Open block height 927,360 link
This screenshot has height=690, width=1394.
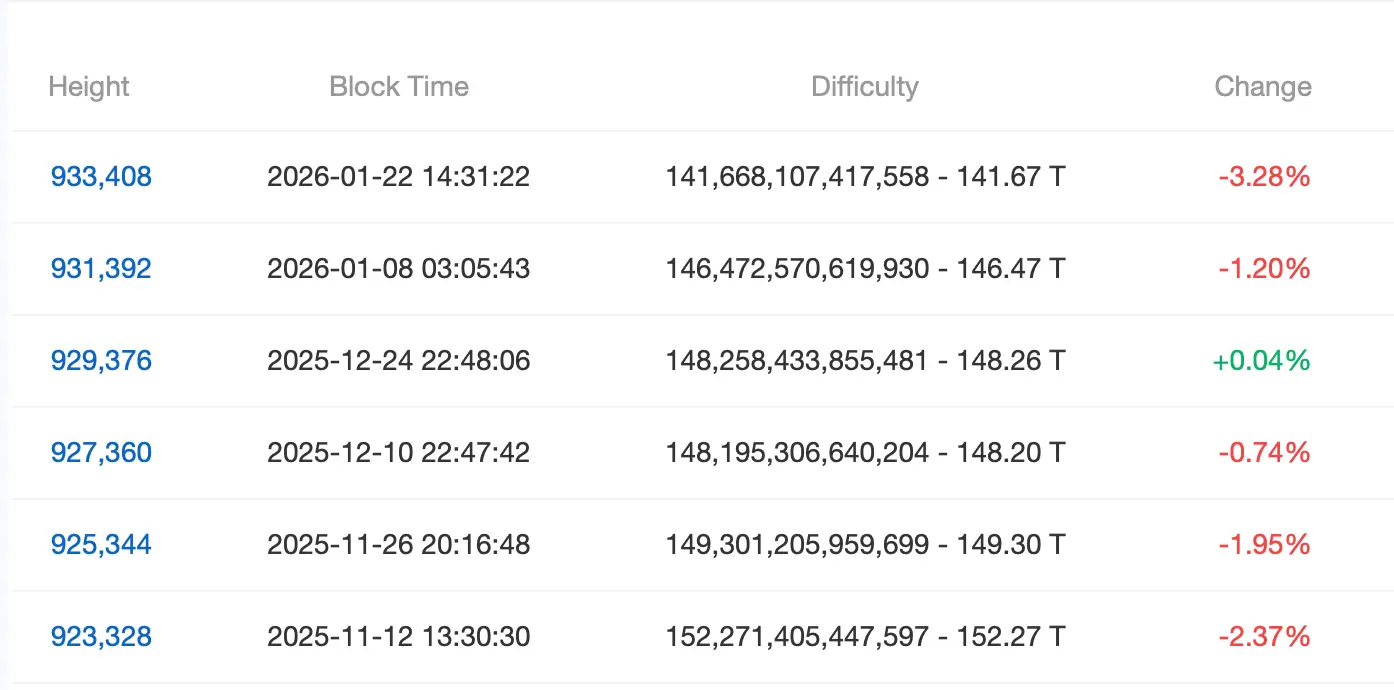coord(101,453)
